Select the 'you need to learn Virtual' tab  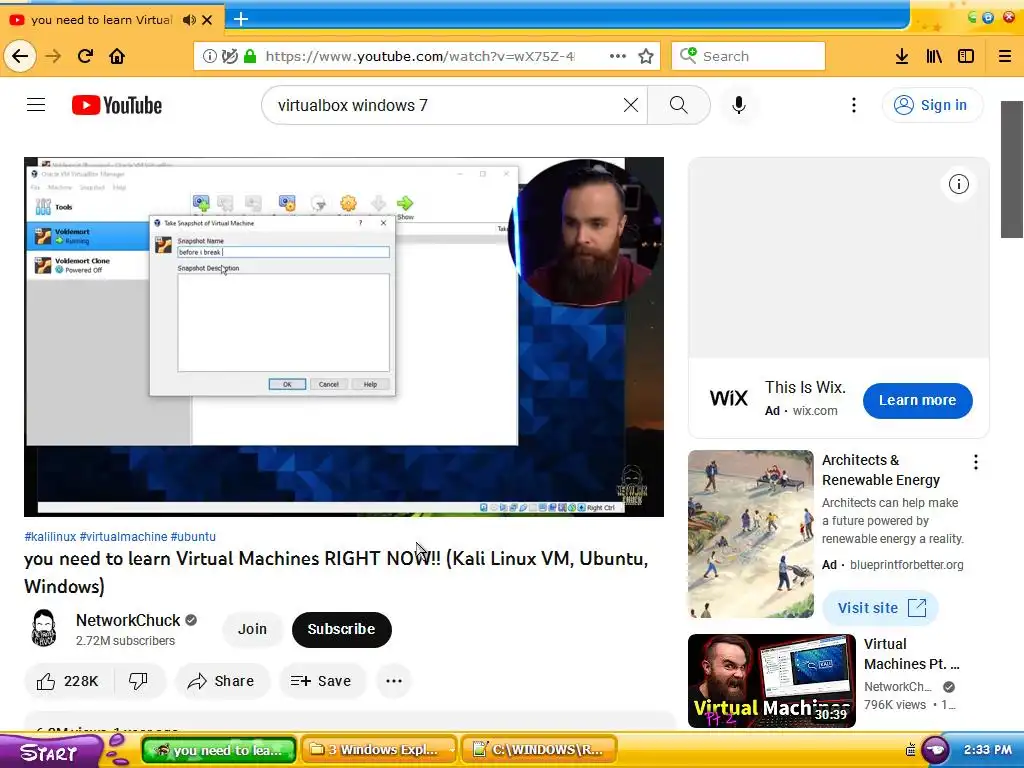click(101, 20)
